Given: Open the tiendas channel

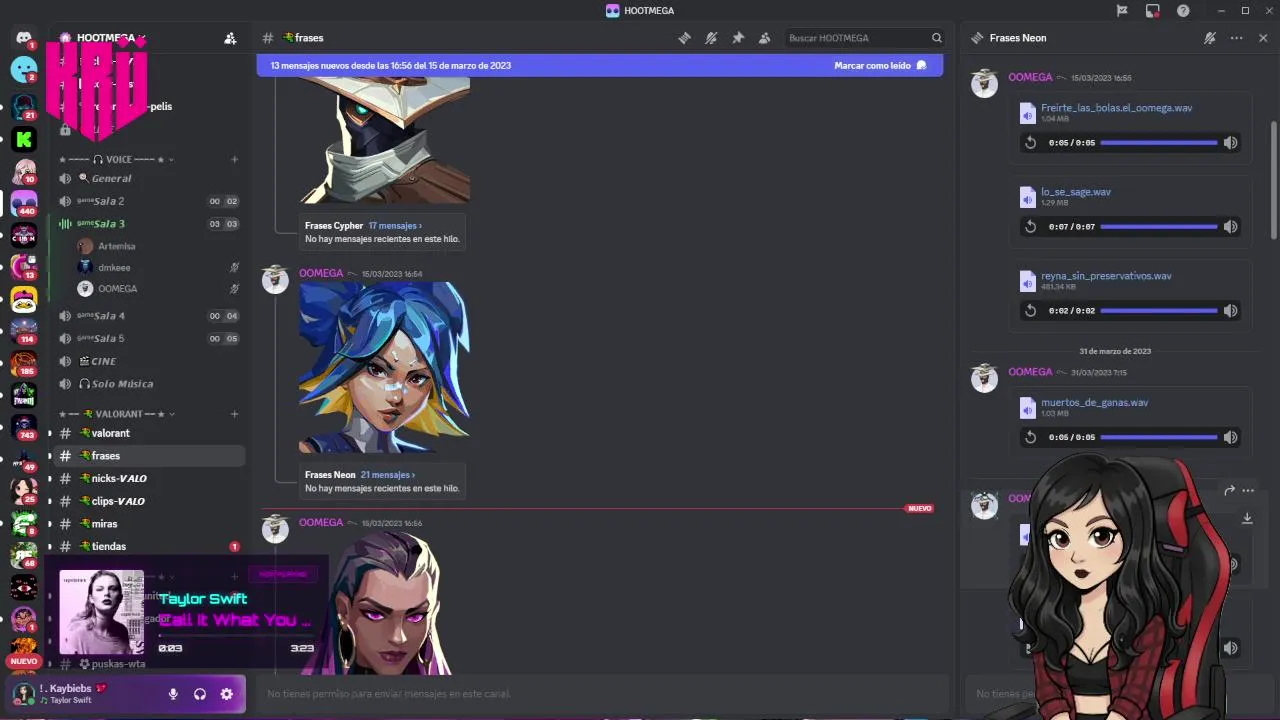Looking at the screenshot, I should coord(148,546).
